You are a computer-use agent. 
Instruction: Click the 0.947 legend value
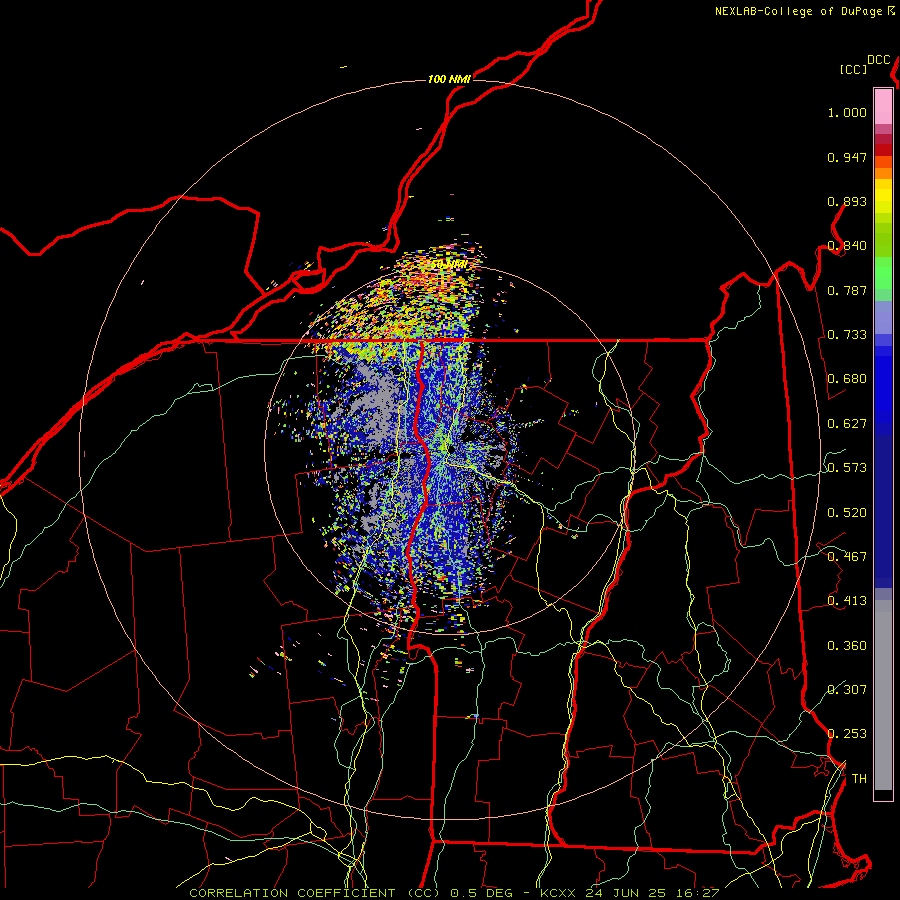[847, 157]
